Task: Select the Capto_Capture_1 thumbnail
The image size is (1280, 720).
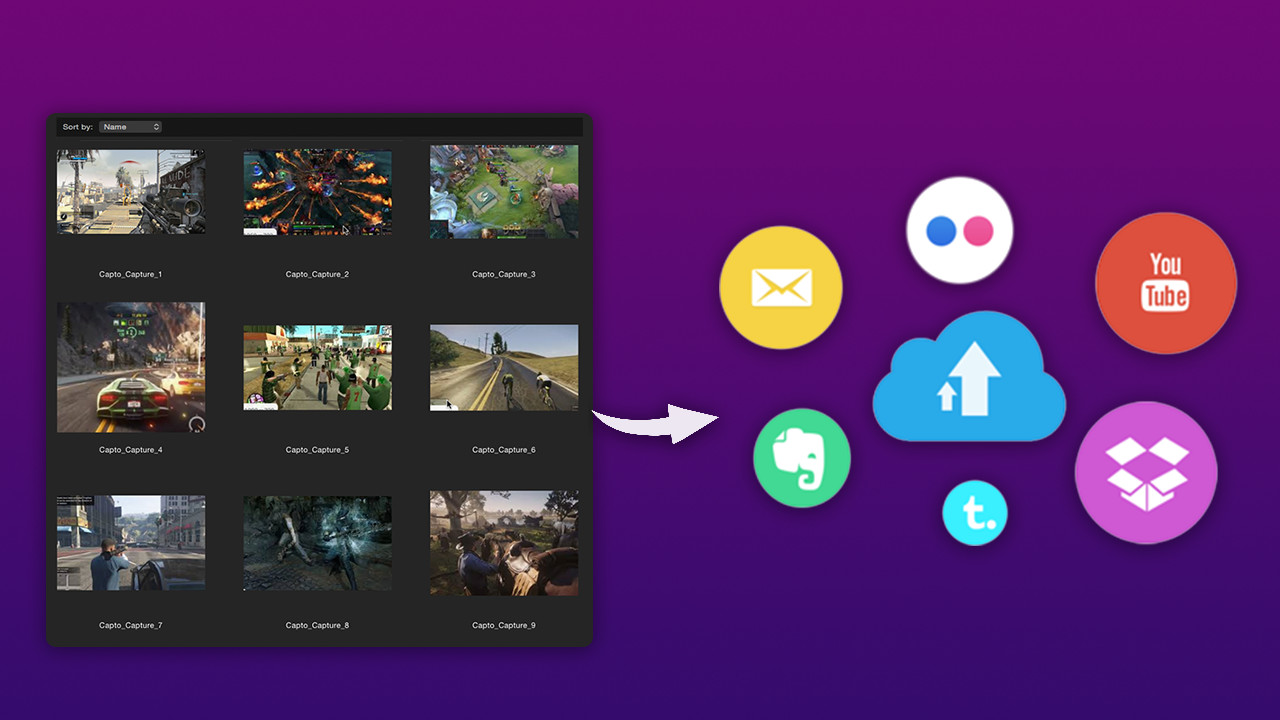Action: point(131,191)
